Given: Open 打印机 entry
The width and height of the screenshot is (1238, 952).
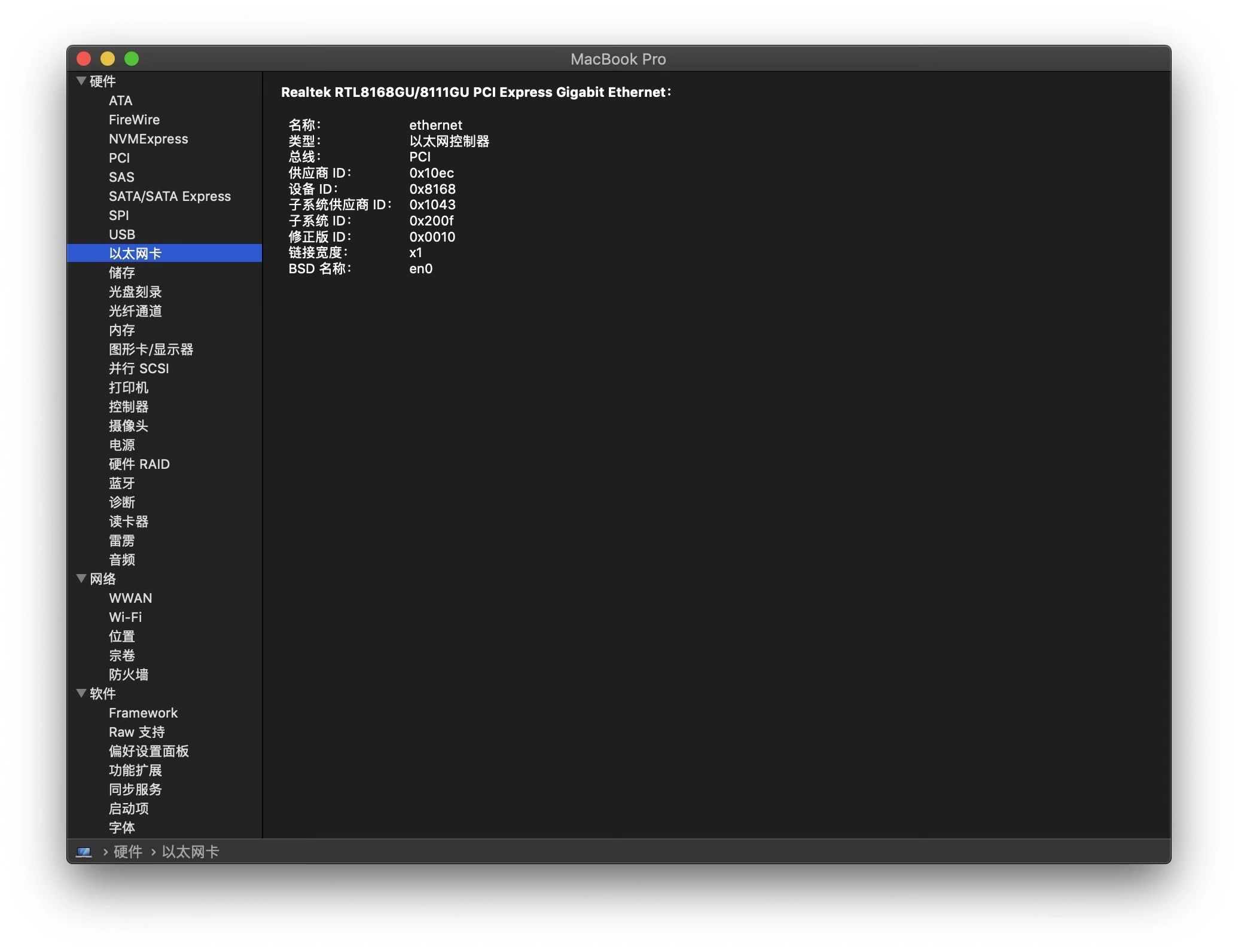Looking at the screenshot, I should [x=129, y=387].
